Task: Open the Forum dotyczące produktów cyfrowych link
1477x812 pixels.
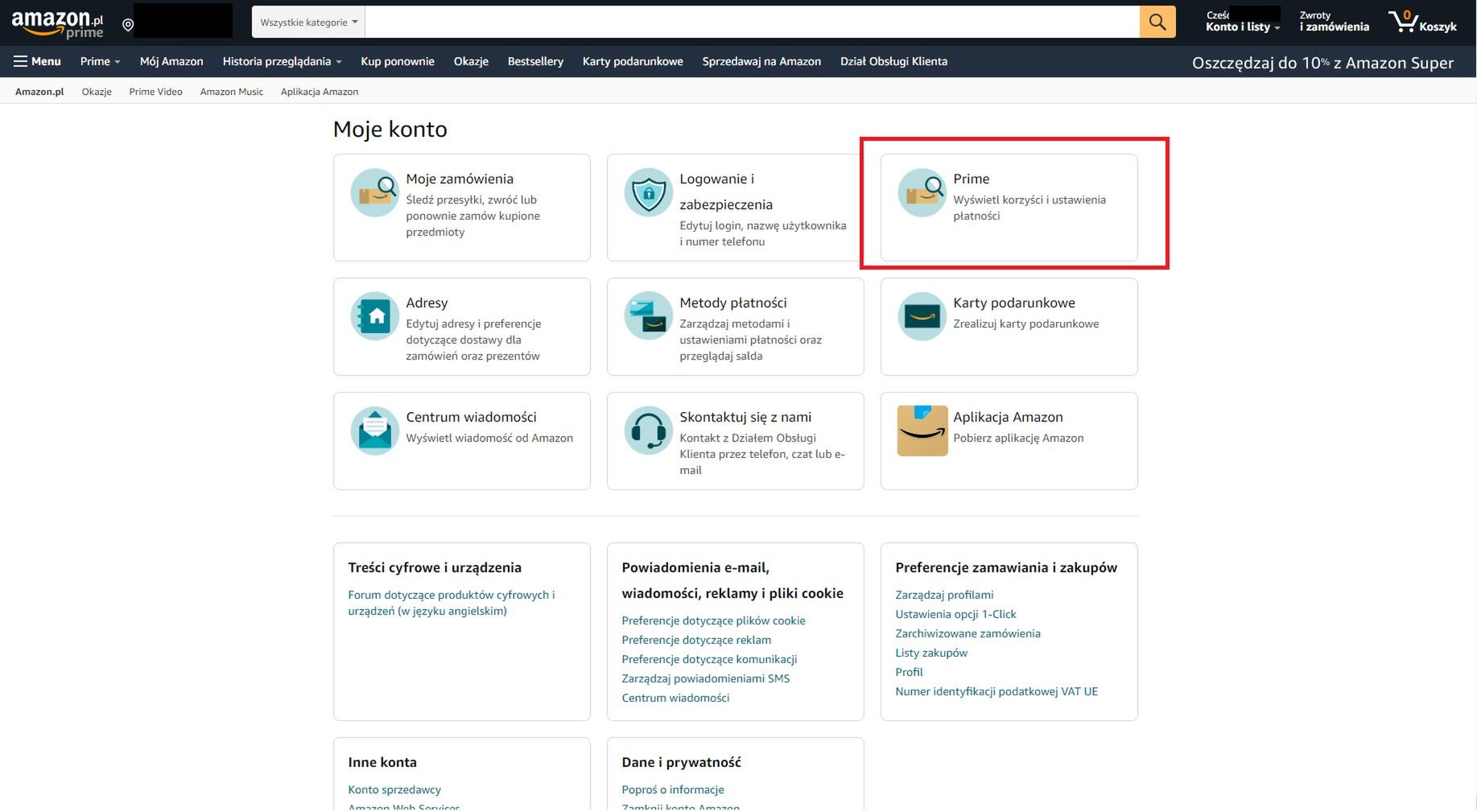Action: (x=452, y=603)
